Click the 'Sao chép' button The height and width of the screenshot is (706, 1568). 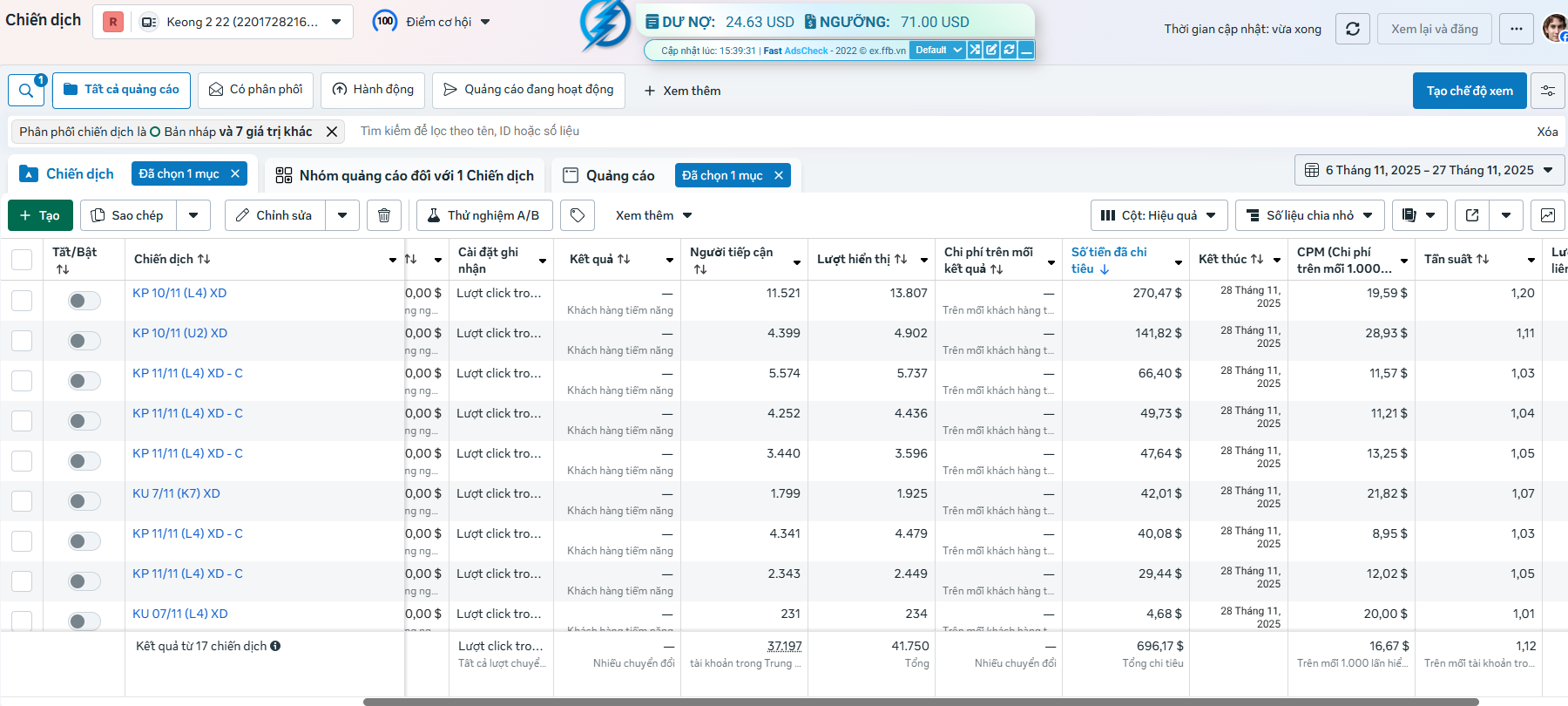click(128, 215)
